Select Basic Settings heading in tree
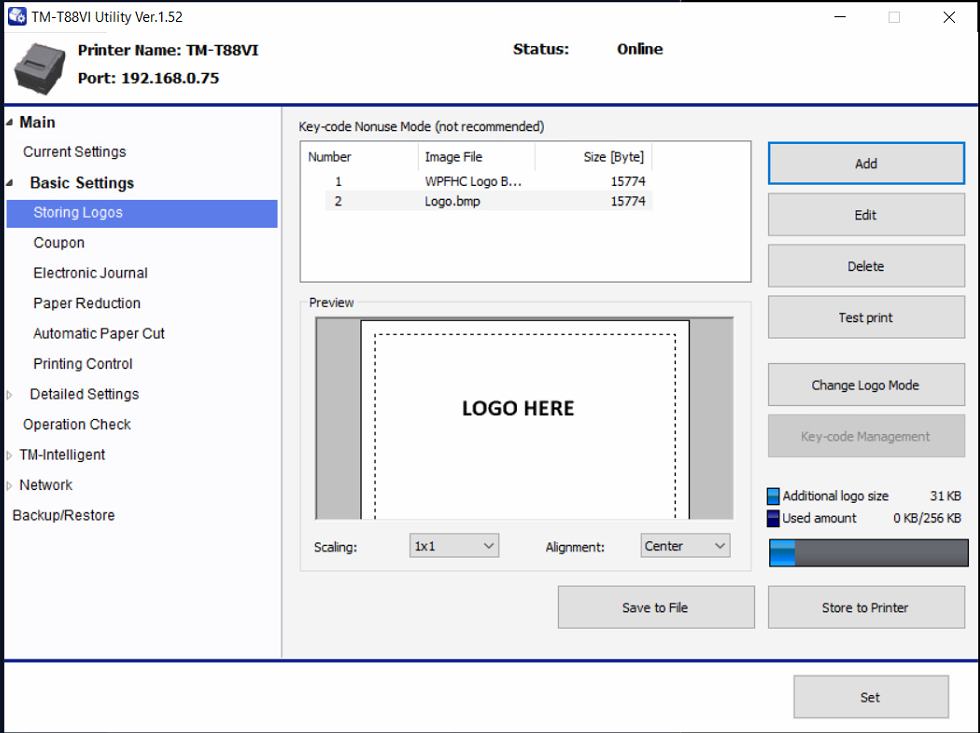The width and height of the screenshot is (980, 733). [x=82, y=183]
